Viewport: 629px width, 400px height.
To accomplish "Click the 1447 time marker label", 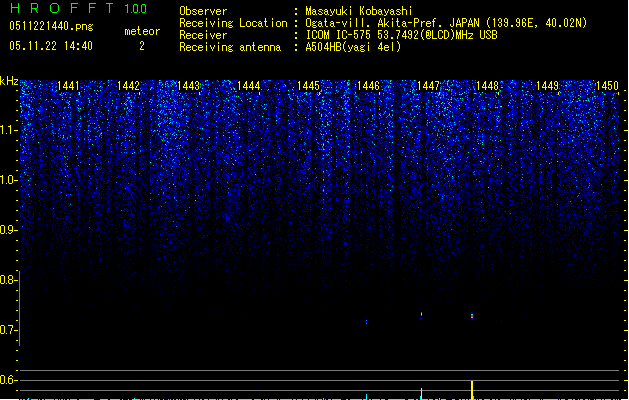I will click(428, 86).
